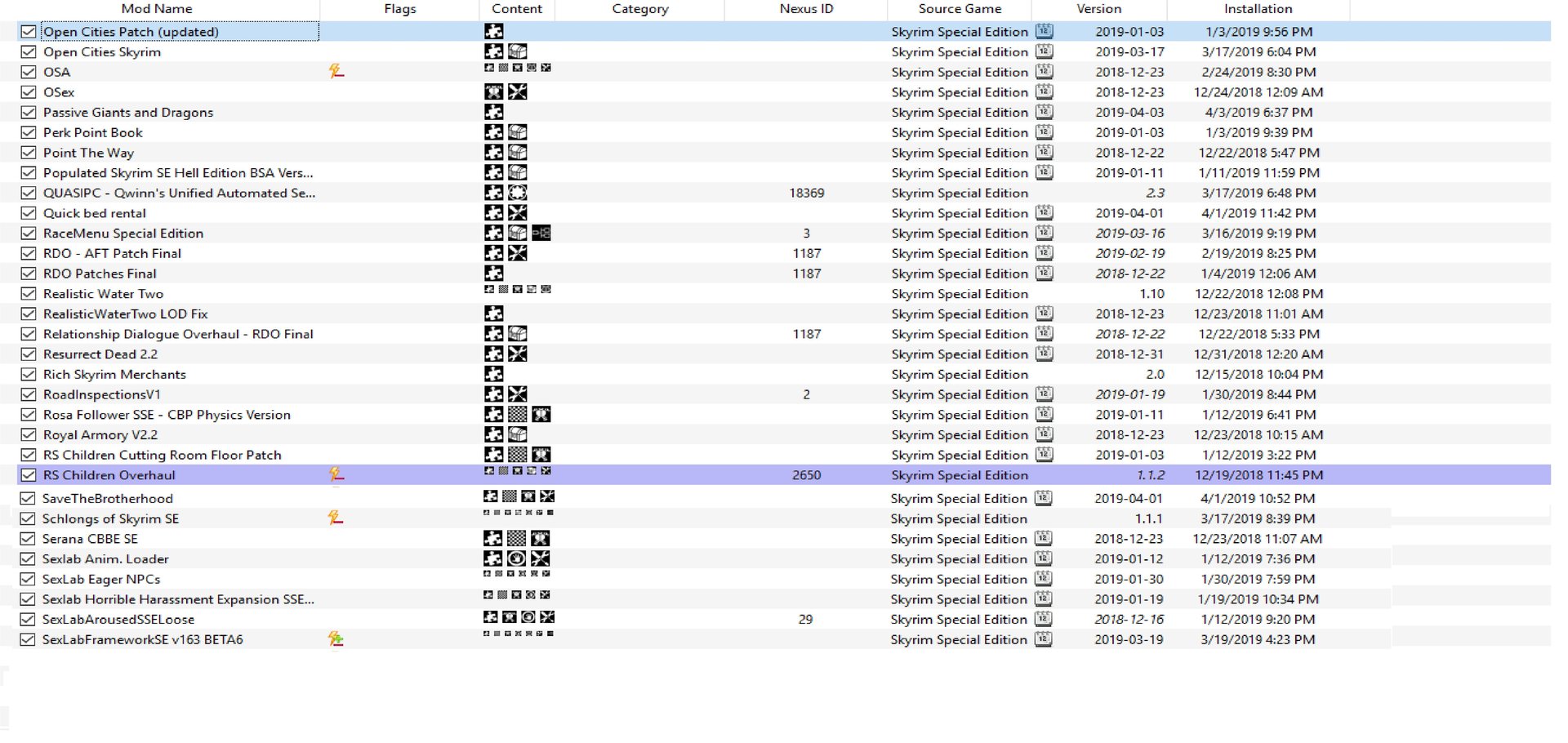Click the plugin icon for RealisticWaterTwo LOD Fix

[493, 314]
